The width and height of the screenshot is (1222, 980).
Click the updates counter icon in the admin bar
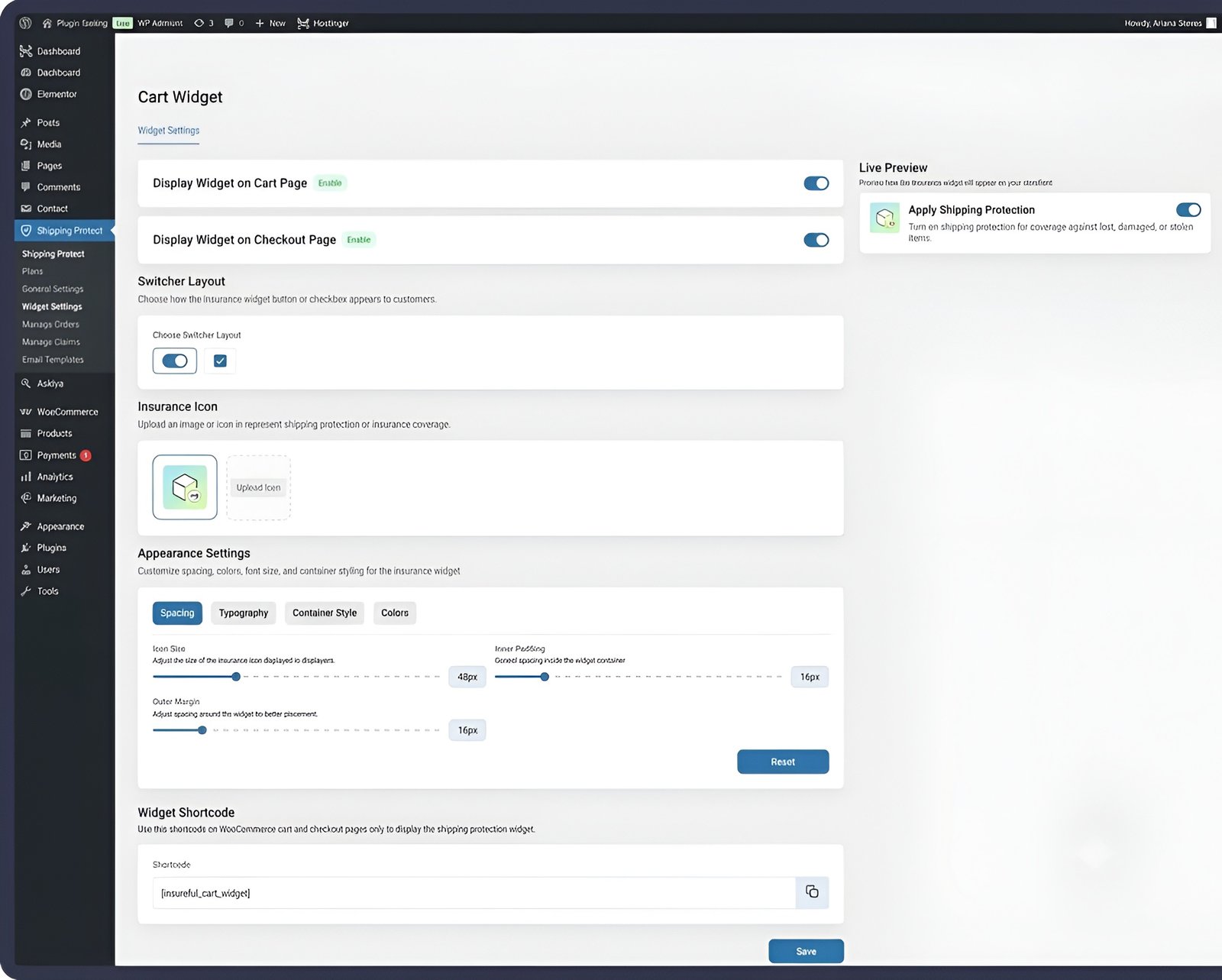(199, 23)
